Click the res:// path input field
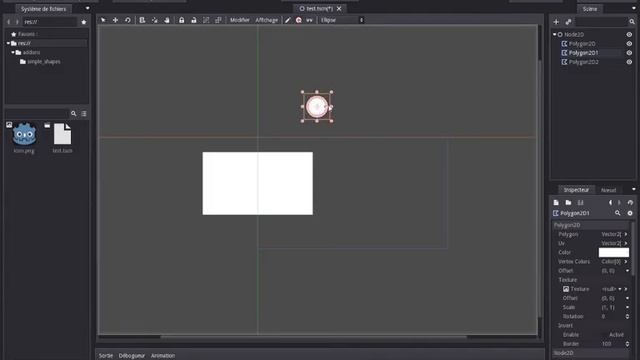This screenshot has height=360, width=640. [49, 22]
